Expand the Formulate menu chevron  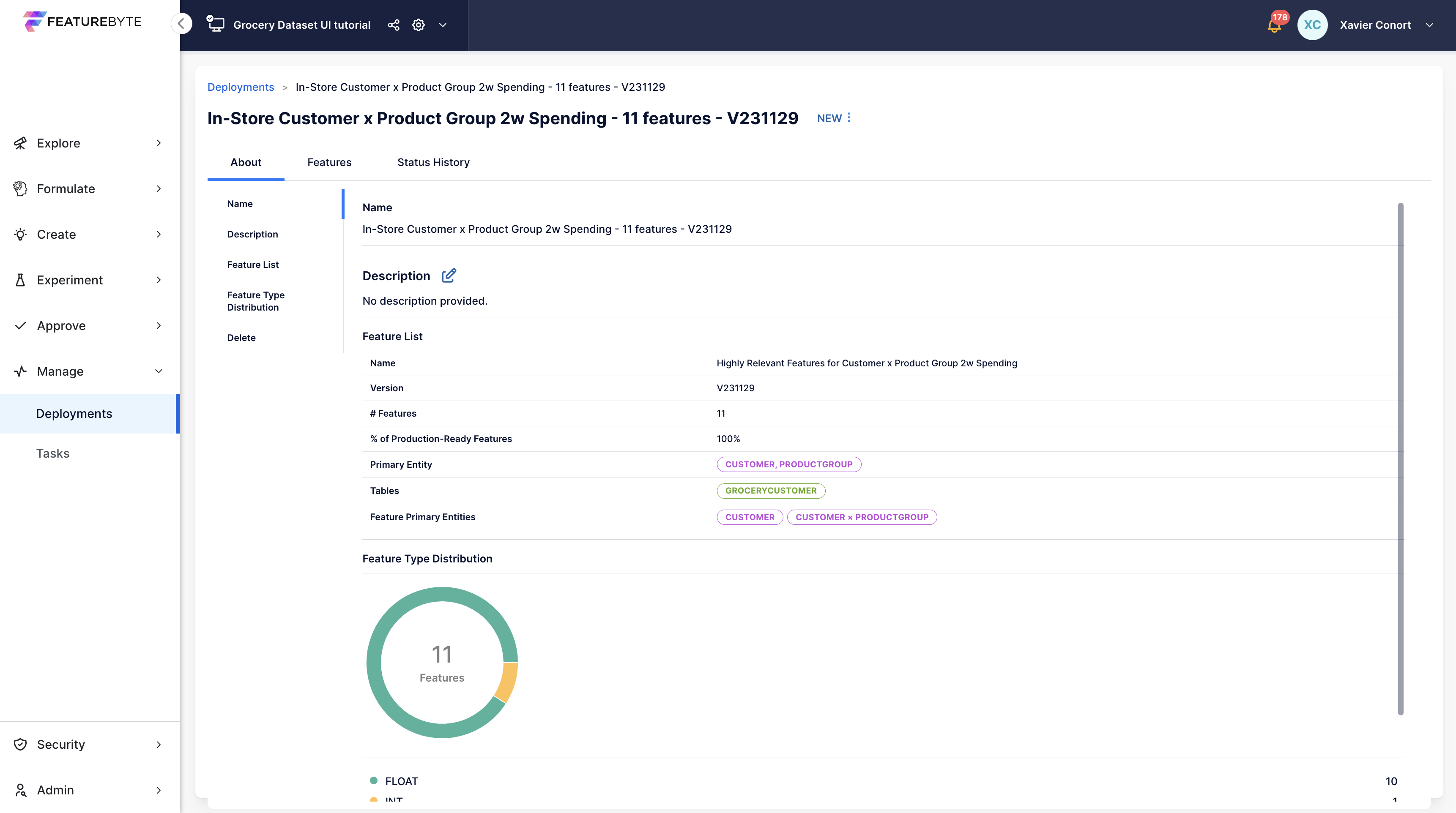(159, 189)
